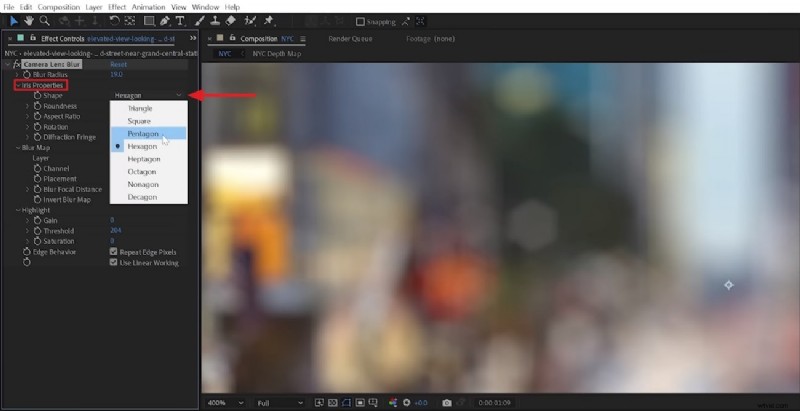Reset the Camera Lens Blur effect
This screenshot has height=411, width=800.
(x=118, y=65)
